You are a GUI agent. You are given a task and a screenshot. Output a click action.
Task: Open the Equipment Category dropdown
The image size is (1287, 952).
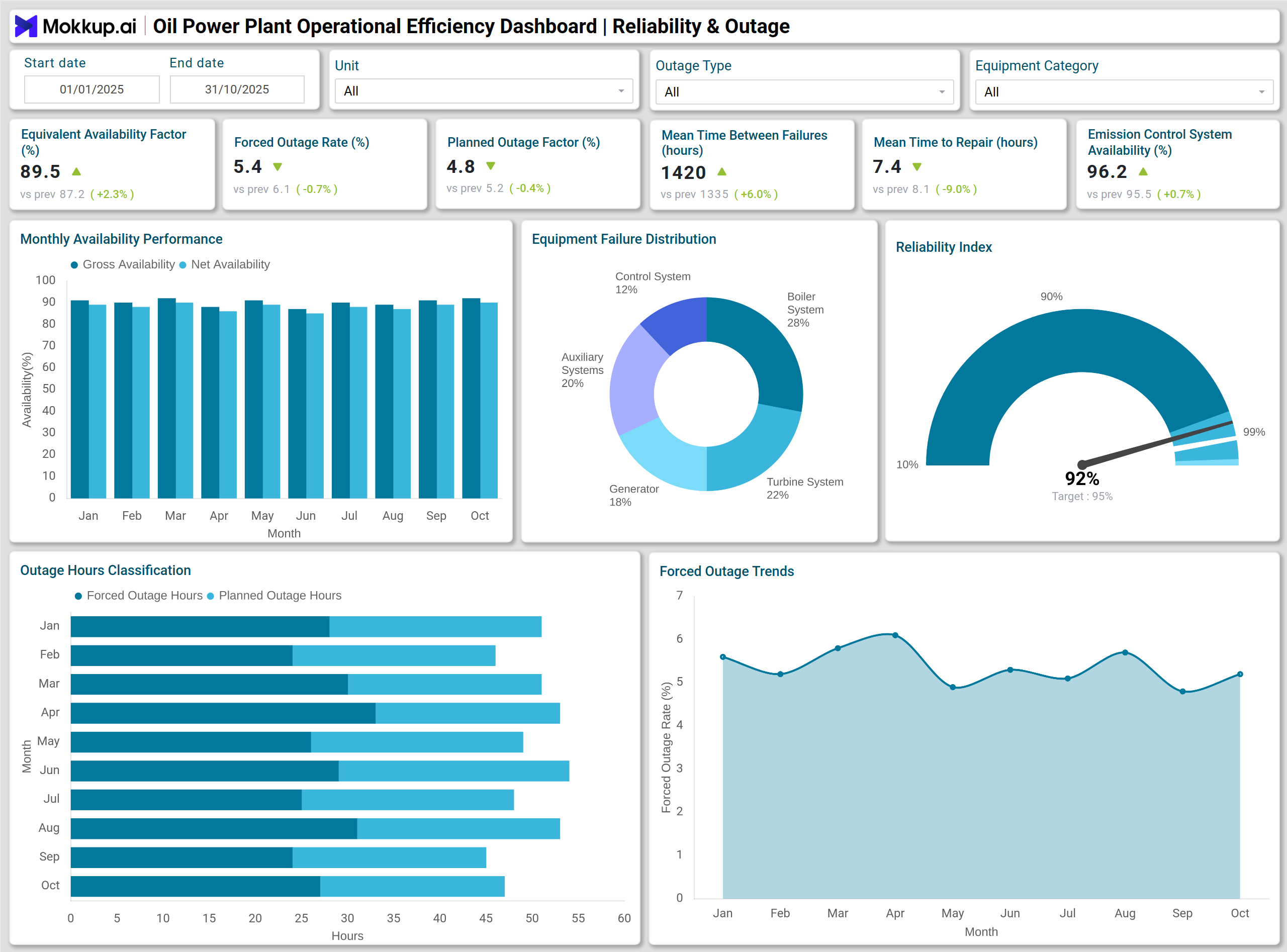tap(1124, 92)
